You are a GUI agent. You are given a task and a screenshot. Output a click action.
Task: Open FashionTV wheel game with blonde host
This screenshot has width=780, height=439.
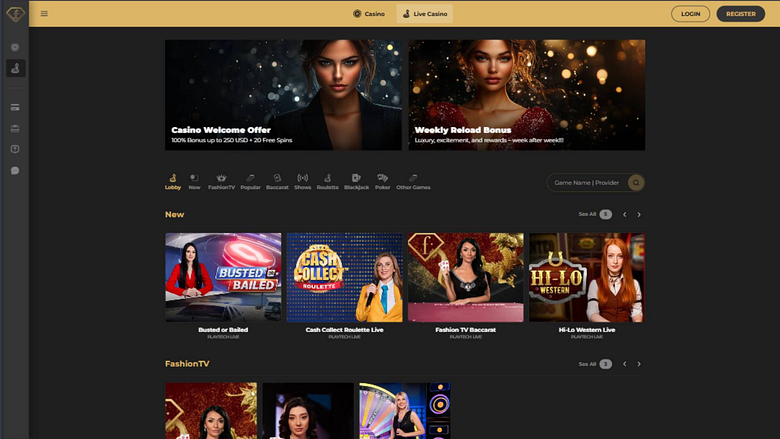[405, 411]
